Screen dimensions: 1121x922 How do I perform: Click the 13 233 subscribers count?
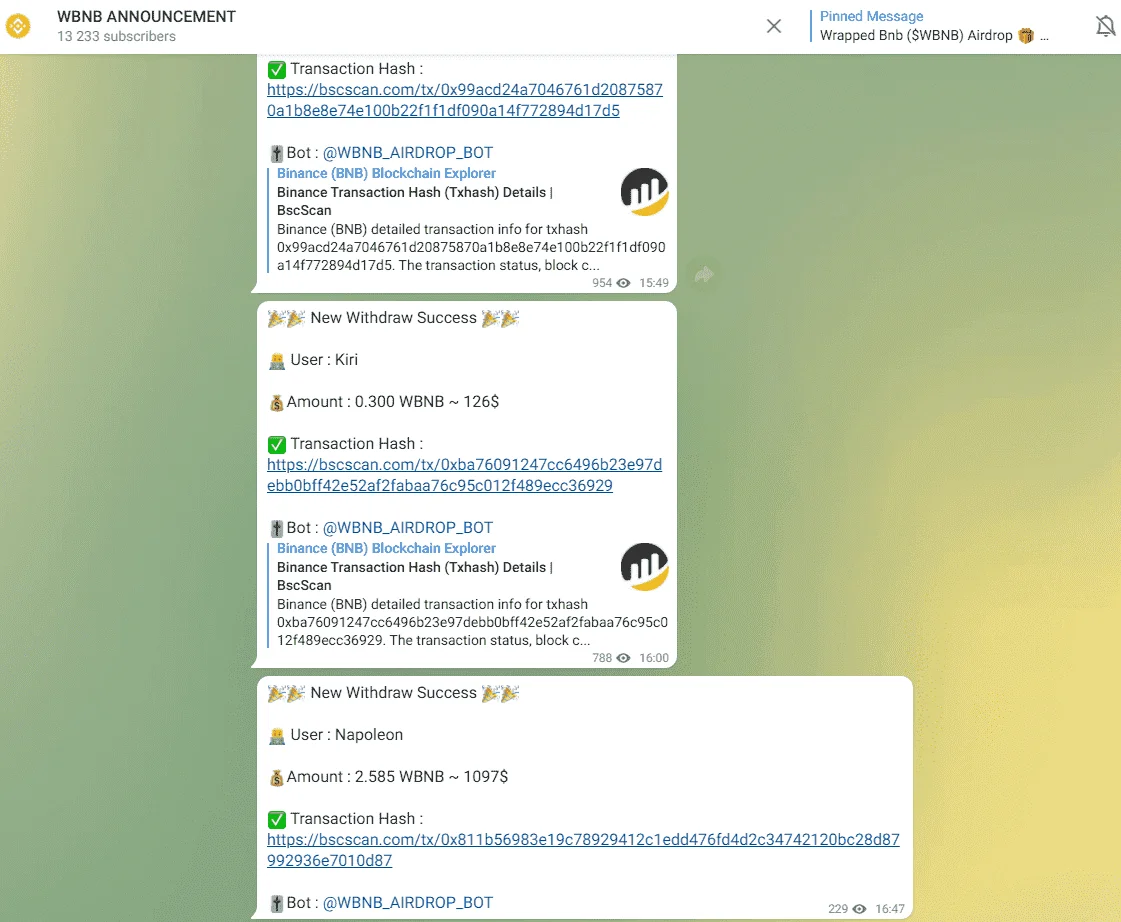(117, 36)
